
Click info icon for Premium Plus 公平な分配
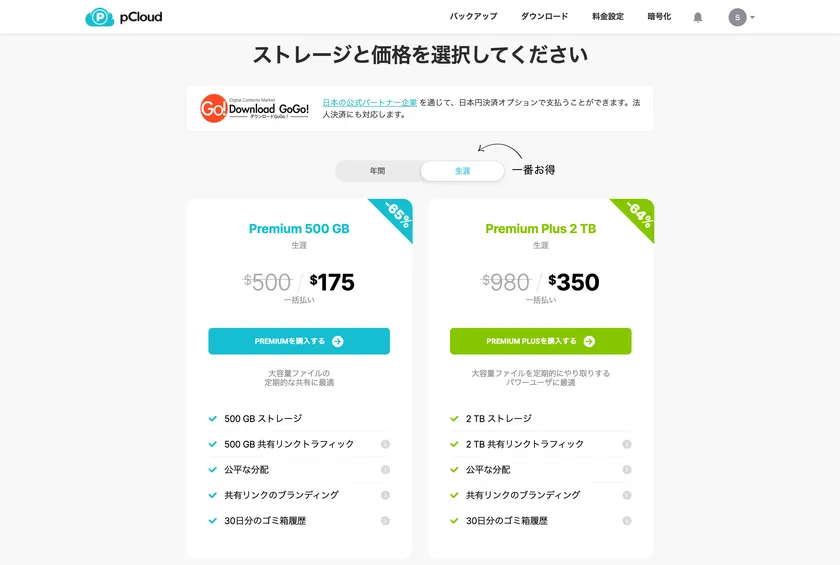coord(627,470)
